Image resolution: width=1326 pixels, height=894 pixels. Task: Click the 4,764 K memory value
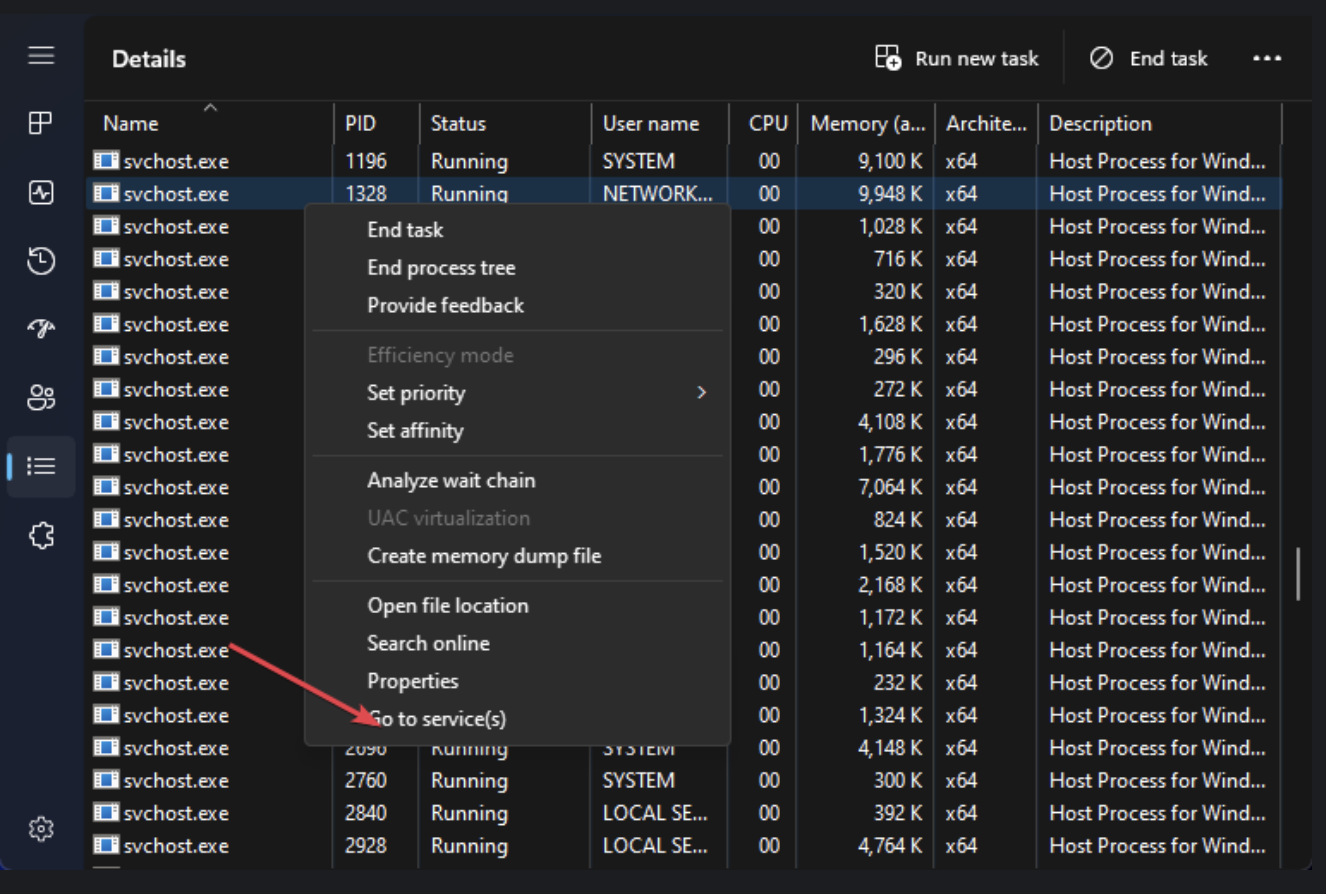[890, 846]
